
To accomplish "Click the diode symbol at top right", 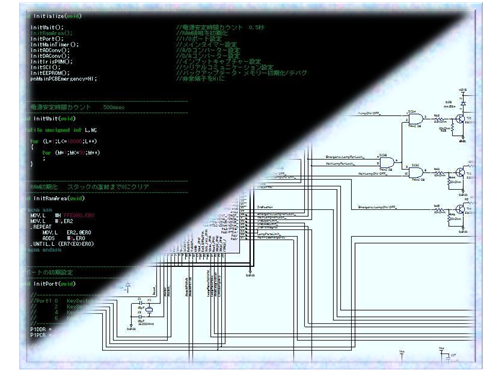I will (463, 104).
